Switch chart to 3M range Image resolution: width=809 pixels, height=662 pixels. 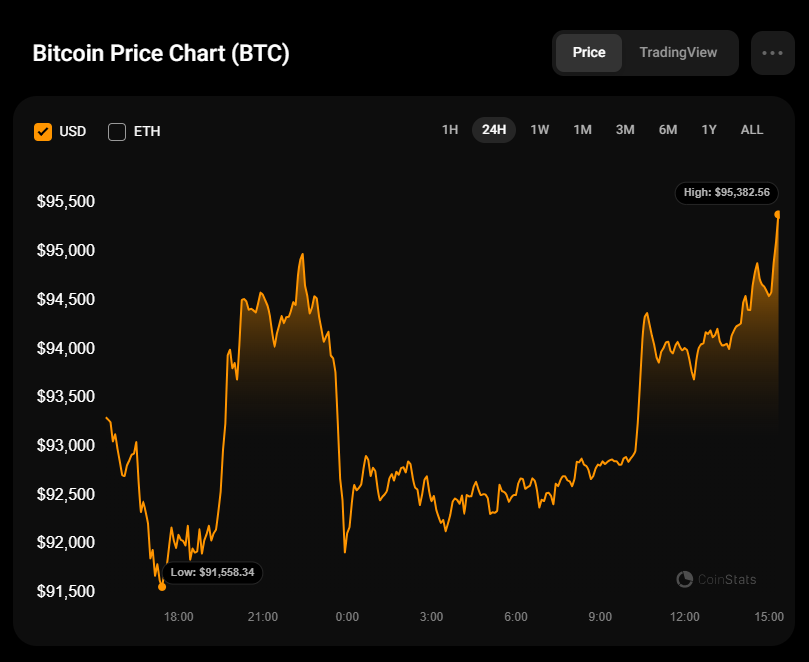[x=625, y=130]
